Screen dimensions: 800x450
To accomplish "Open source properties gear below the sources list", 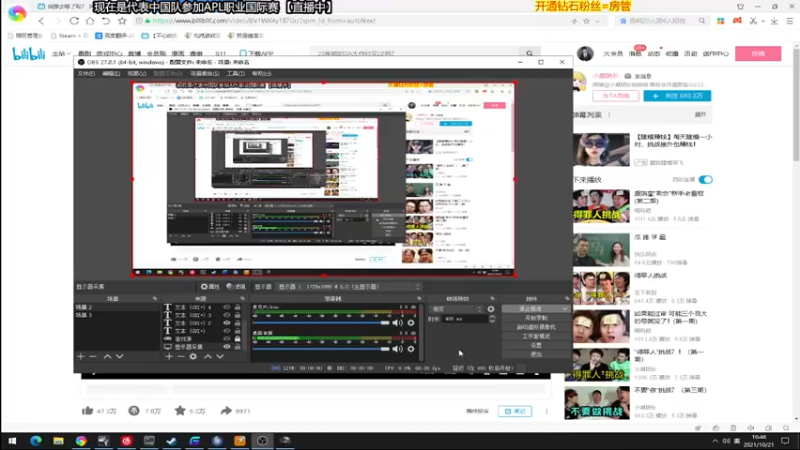I will [x=193, y=356].
